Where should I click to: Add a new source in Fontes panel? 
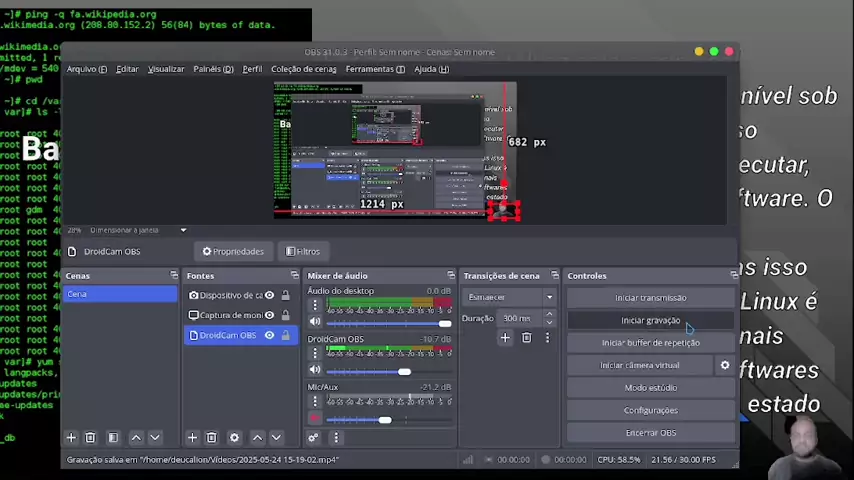(192, 438)
